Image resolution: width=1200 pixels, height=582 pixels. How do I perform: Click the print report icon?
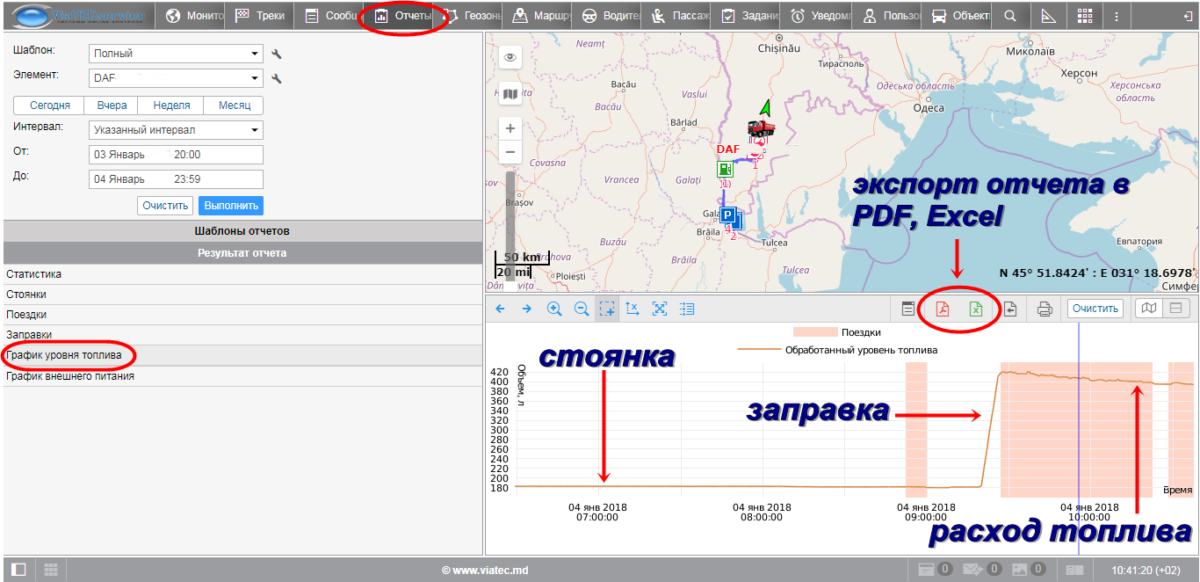point(1044,309)
